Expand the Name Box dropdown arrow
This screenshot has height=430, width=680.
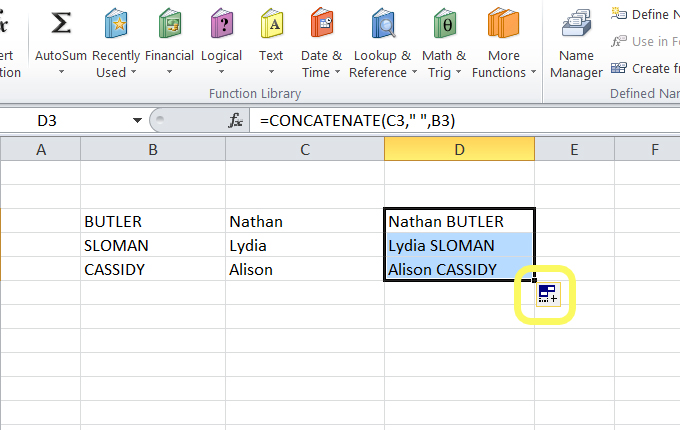point(137,121)
